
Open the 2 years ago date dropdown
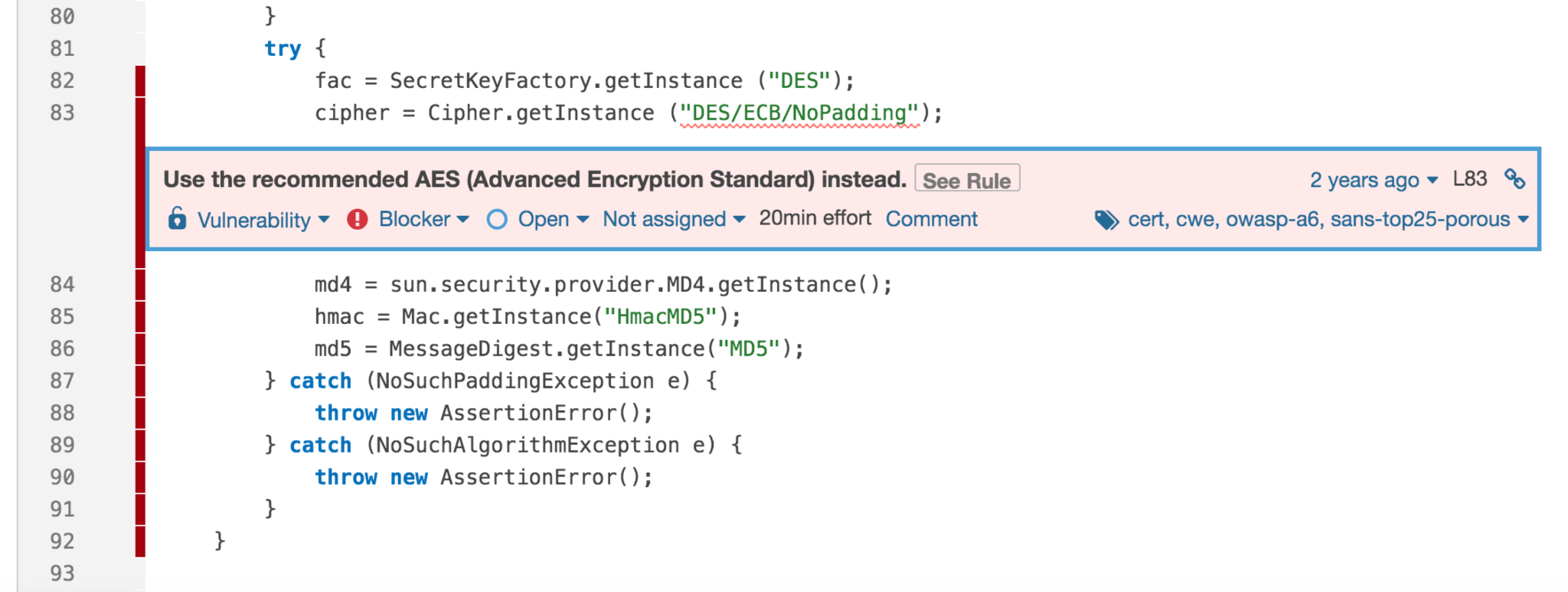point(1434,180)
